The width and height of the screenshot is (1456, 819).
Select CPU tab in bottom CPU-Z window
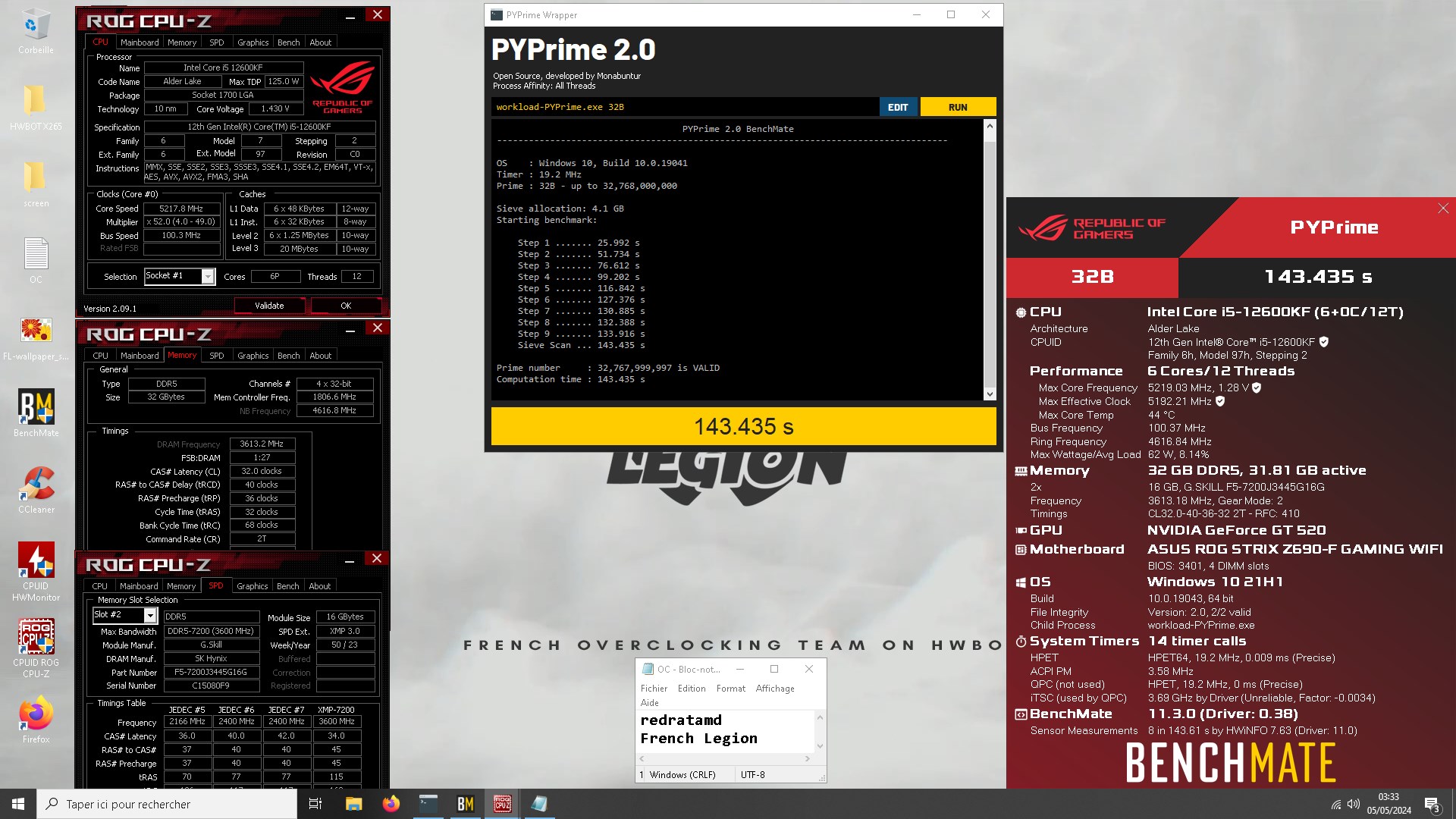pos(100,586)
